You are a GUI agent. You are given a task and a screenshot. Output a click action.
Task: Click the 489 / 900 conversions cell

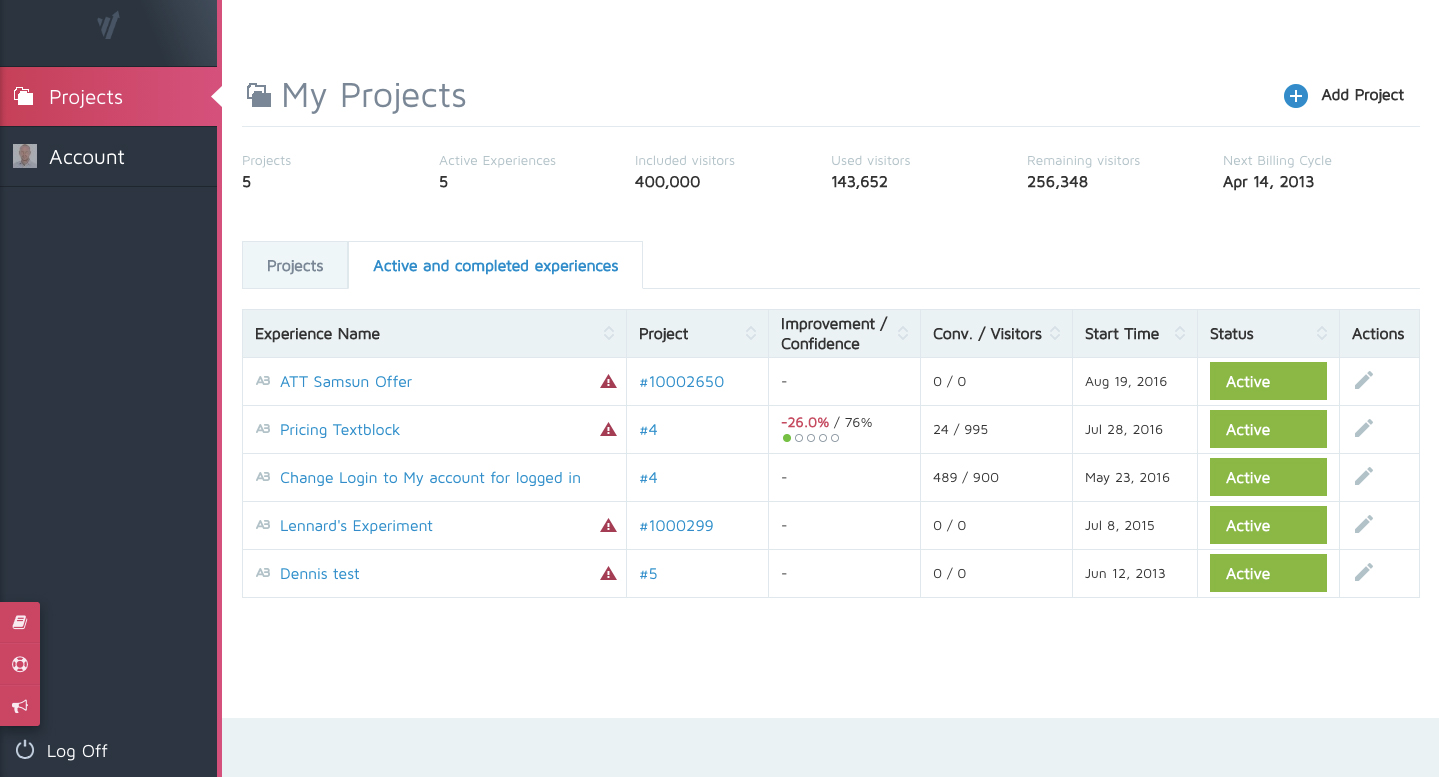click(x=966, y=478)
